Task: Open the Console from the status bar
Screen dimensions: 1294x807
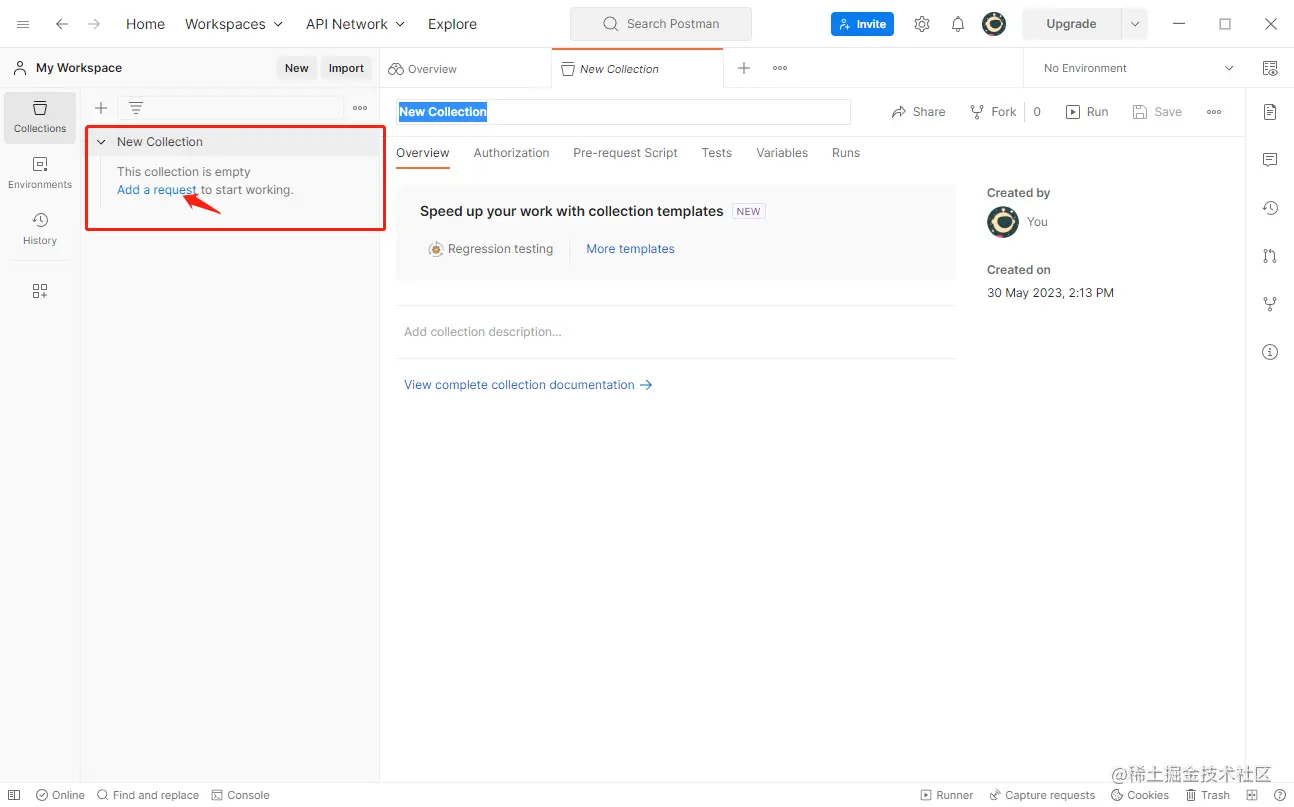Action: pos(240,795)
